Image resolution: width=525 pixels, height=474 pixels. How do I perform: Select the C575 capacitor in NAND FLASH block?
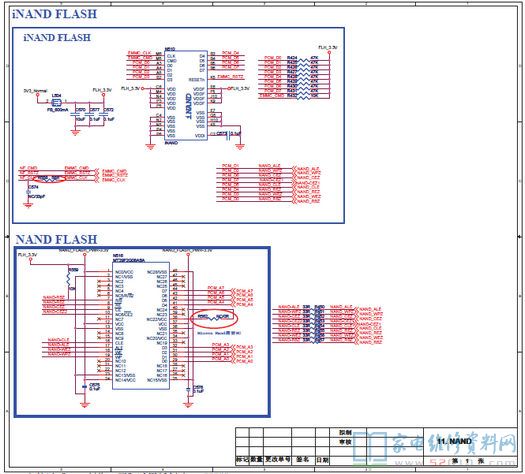tap(85, 386)
